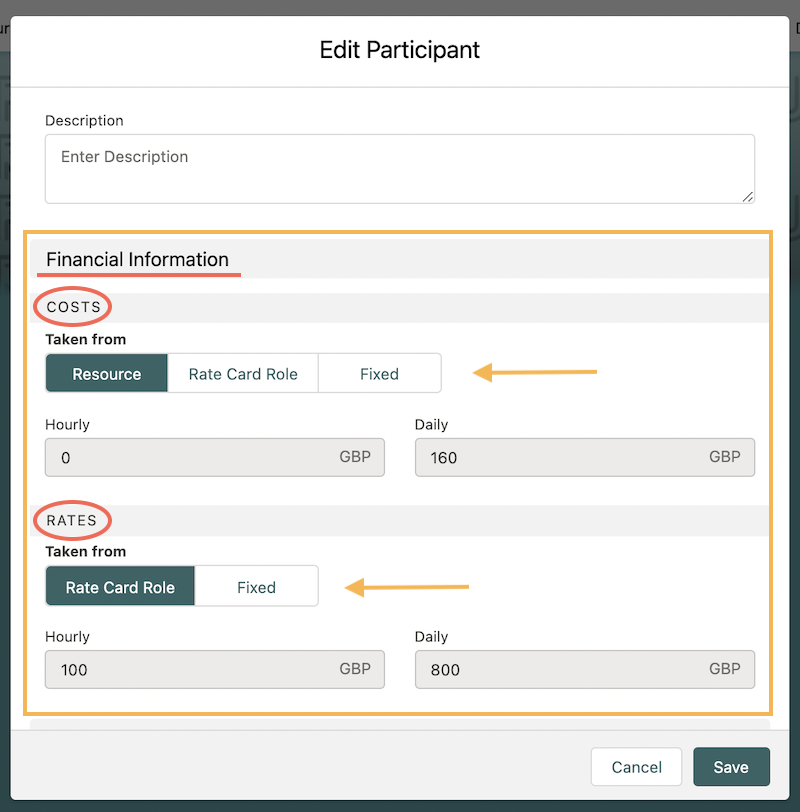Focus the Daily cost field showing 160
The width and height of the screenshot is (800, 812).
click(x=560, y=458)
